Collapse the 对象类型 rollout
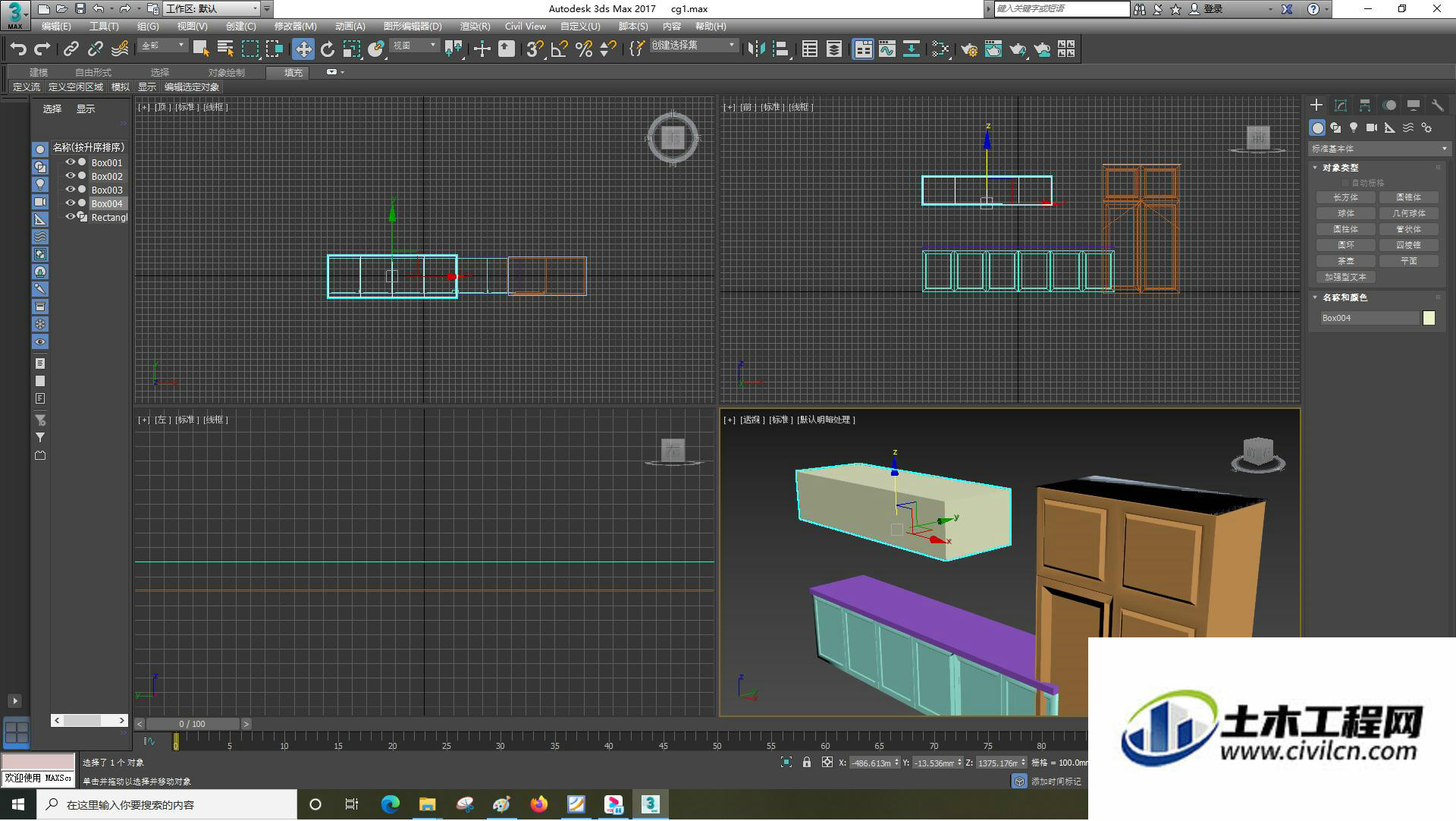 (x=1340, y=168)
